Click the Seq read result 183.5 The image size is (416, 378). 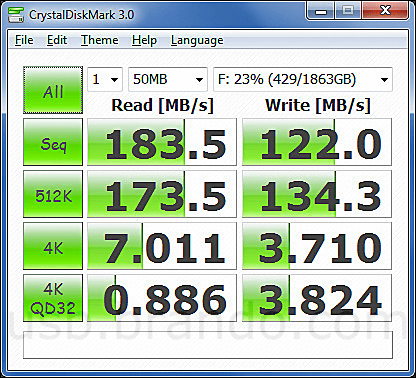(162, 142)
